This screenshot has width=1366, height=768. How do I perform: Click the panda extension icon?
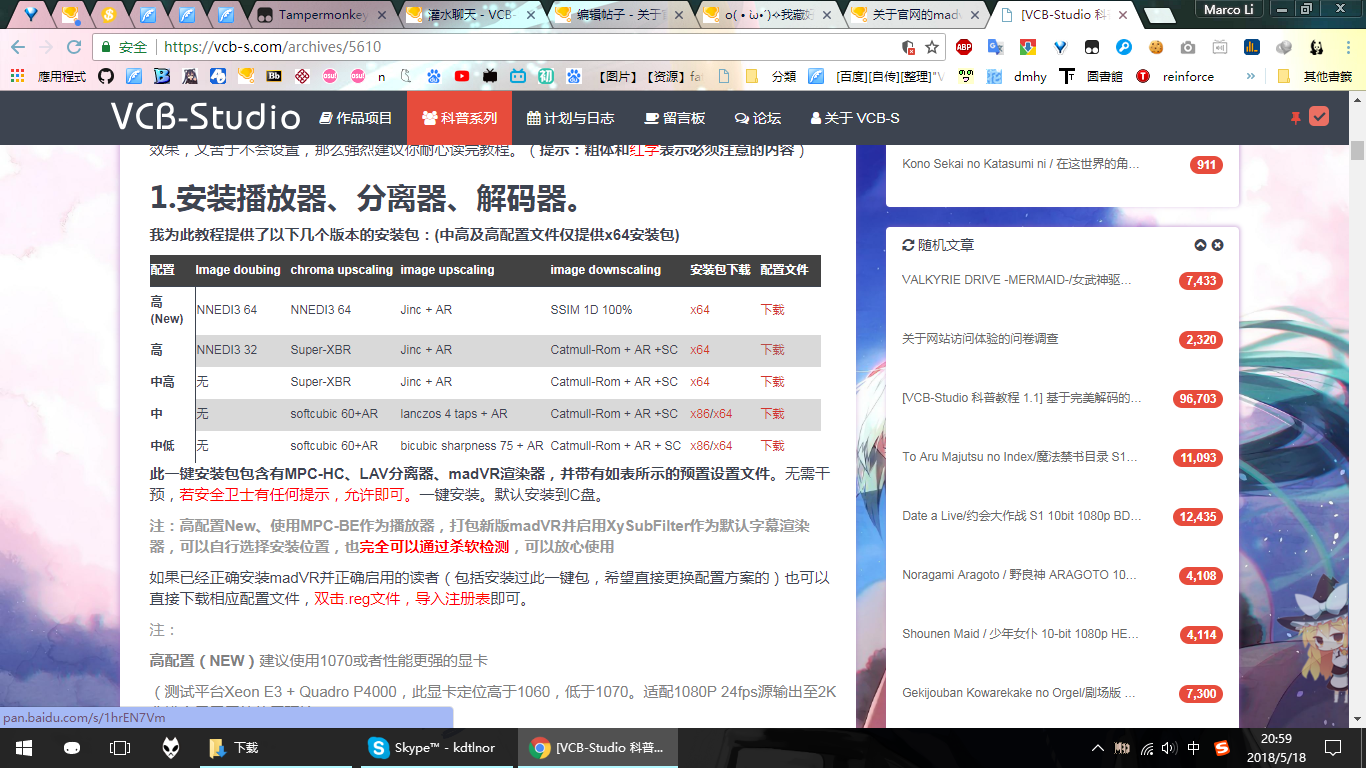[1317, 47]
